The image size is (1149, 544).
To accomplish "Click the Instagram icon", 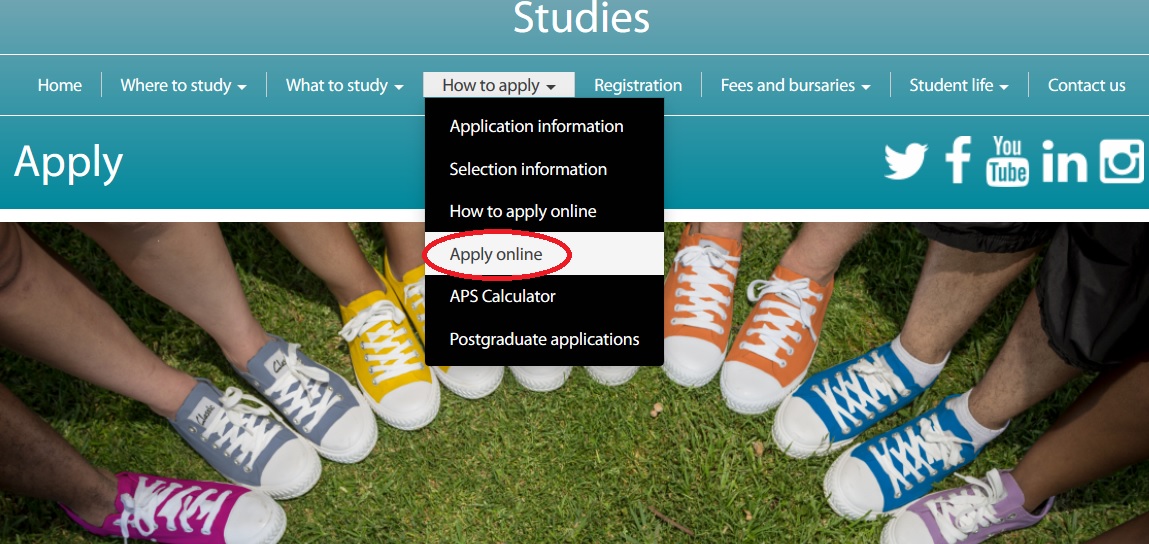I will coord(1122,162).
